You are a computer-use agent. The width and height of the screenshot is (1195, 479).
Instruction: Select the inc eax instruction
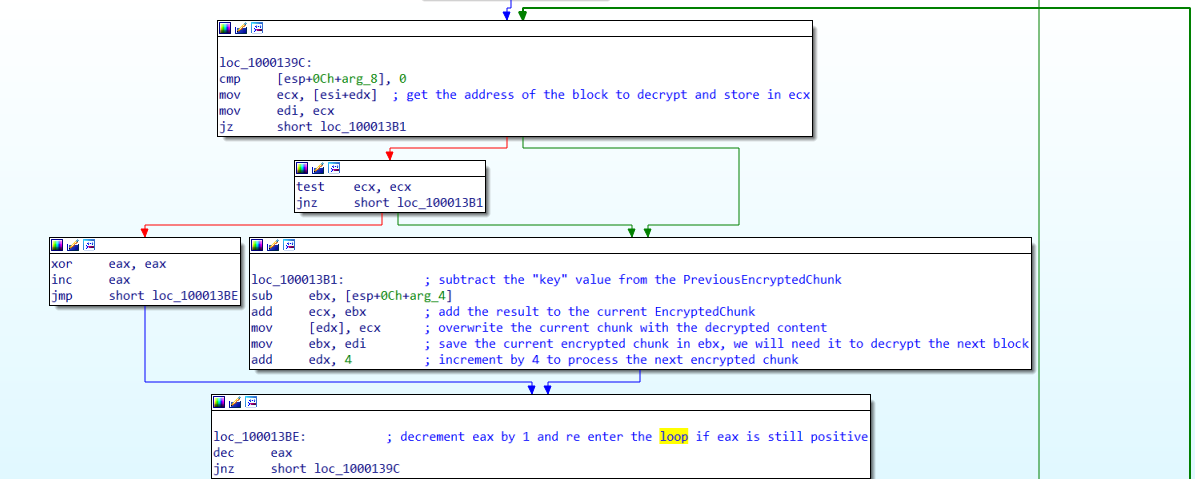[x=91, y=280]
